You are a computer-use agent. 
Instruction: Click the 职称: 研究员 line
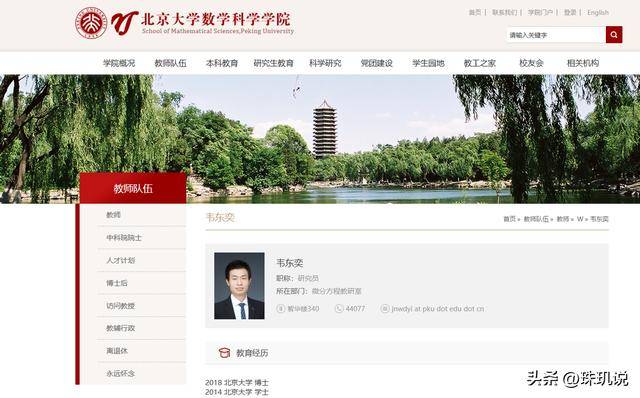(x=297, y=278)
